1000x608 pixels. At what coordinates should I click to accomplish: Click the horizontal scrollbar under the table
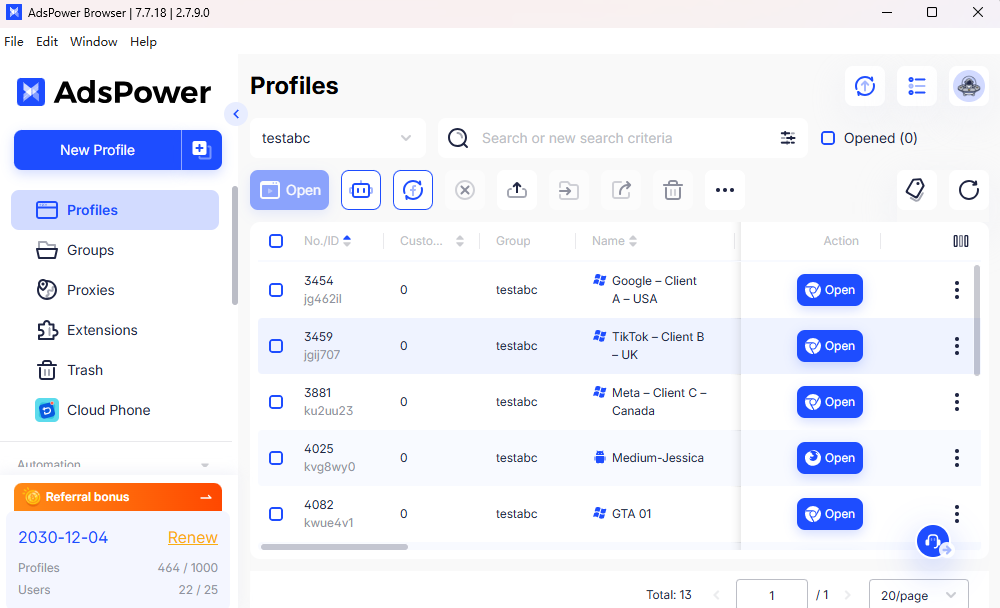click(x=335, y=547)
